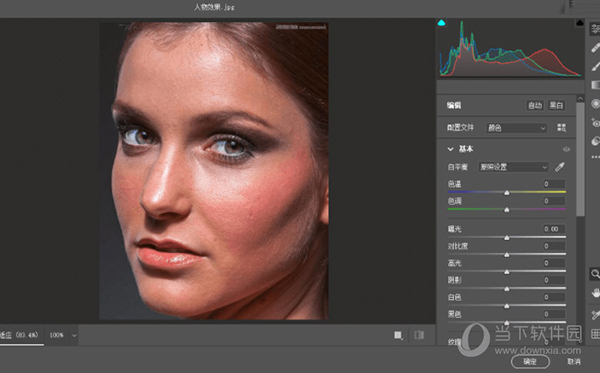Open the Presets overlapping-circles icon

pyautogui.click(x=595, y=141)
